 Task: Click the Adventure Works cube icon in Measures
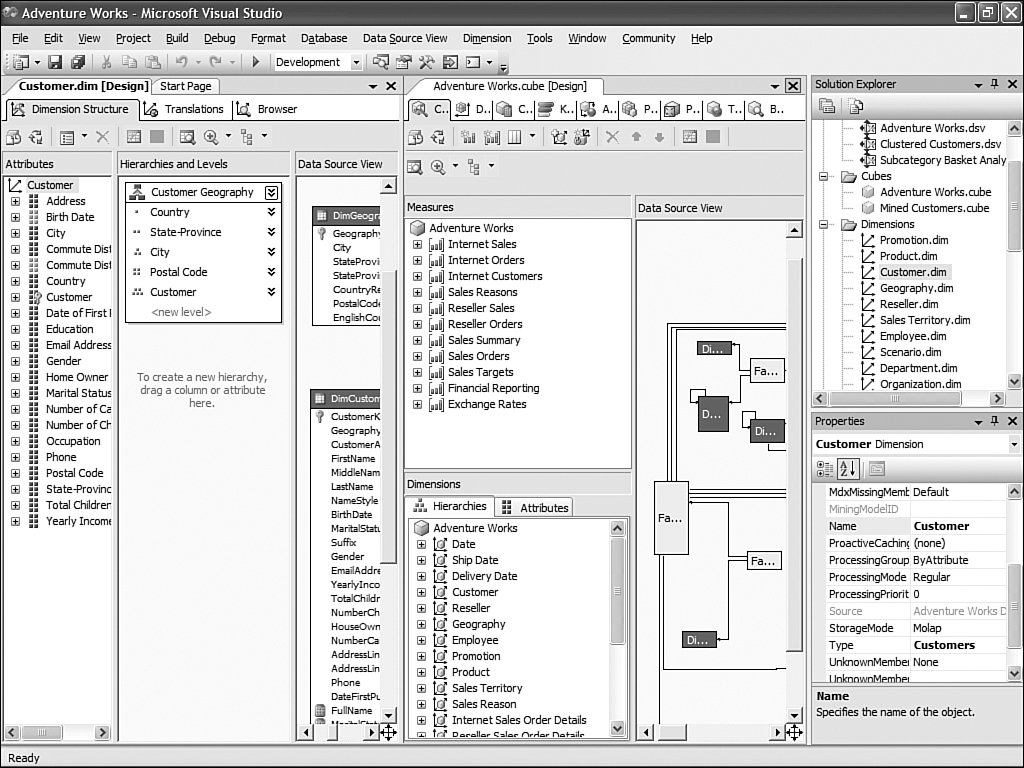pos(417,228)
